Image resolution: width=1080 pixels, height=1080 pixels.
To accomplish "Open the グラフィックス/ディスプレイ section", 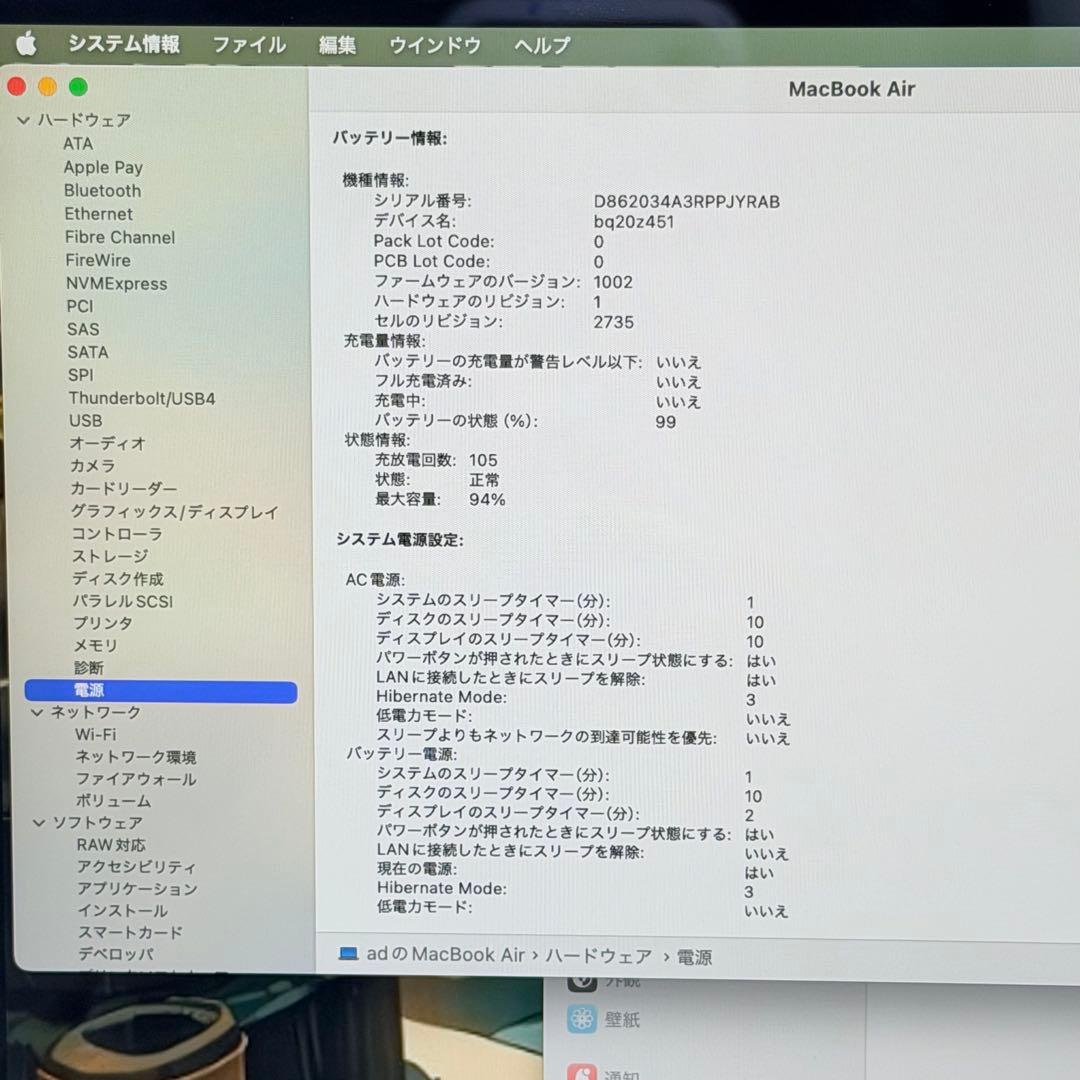I will 173,511.
